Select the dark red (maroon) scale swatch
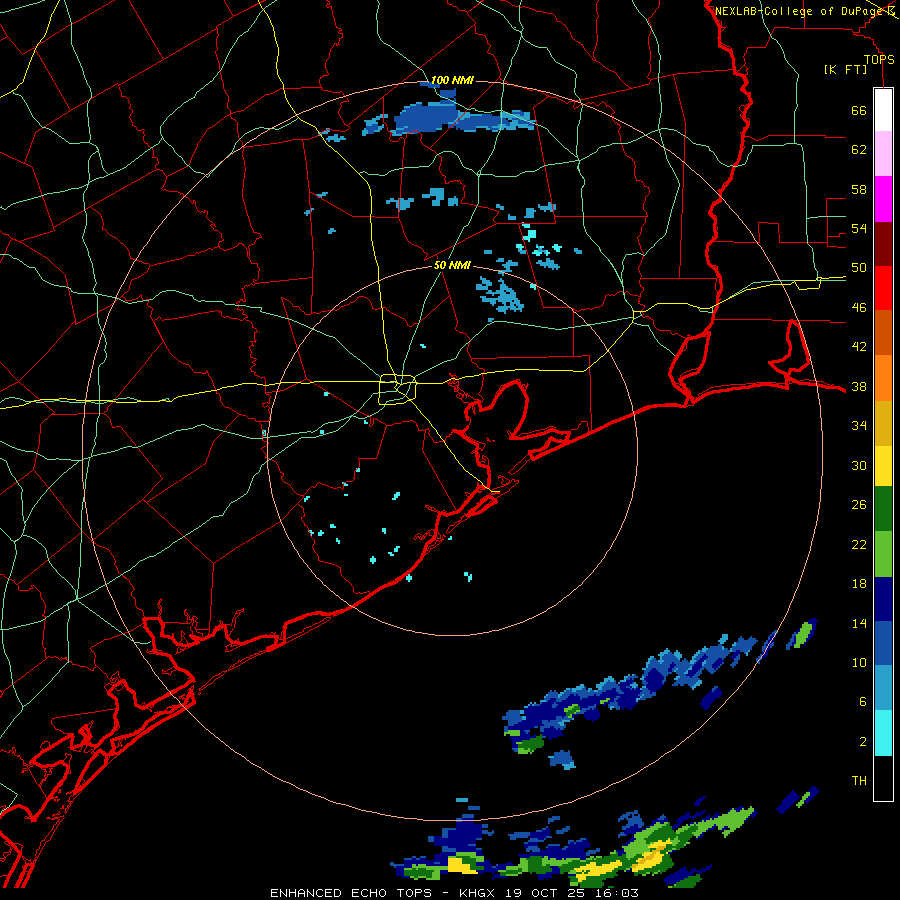The image size is (900, 900). point(883,244)
